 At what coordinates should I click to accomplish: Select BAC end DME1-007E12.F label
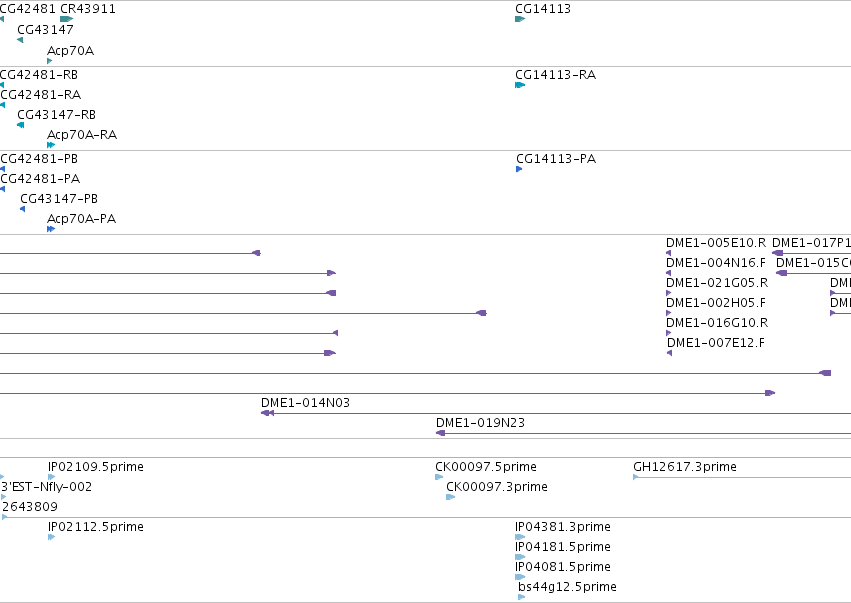(x=716, y=343)
